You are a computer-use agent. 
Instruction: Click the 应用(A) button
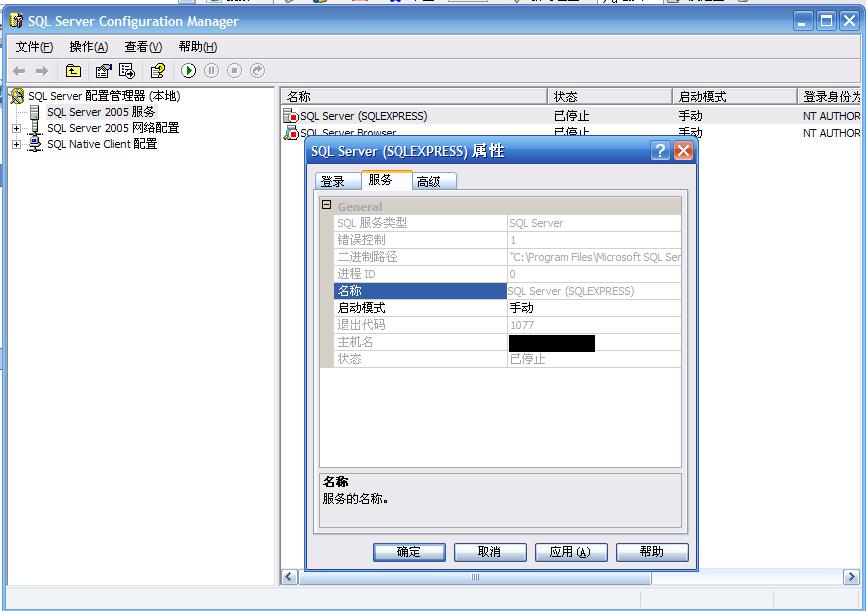point(571,552)
